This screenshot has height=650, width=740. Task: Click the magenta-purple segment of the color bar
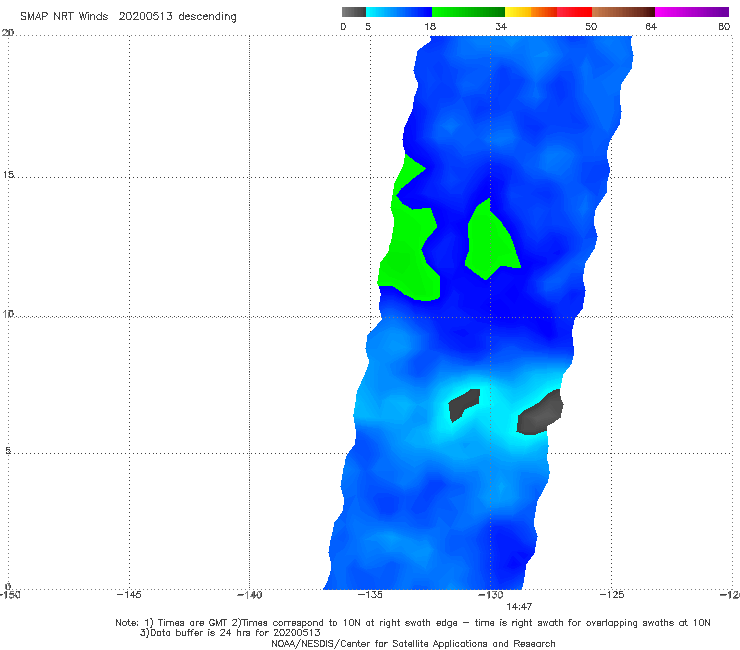pos(692,12)
